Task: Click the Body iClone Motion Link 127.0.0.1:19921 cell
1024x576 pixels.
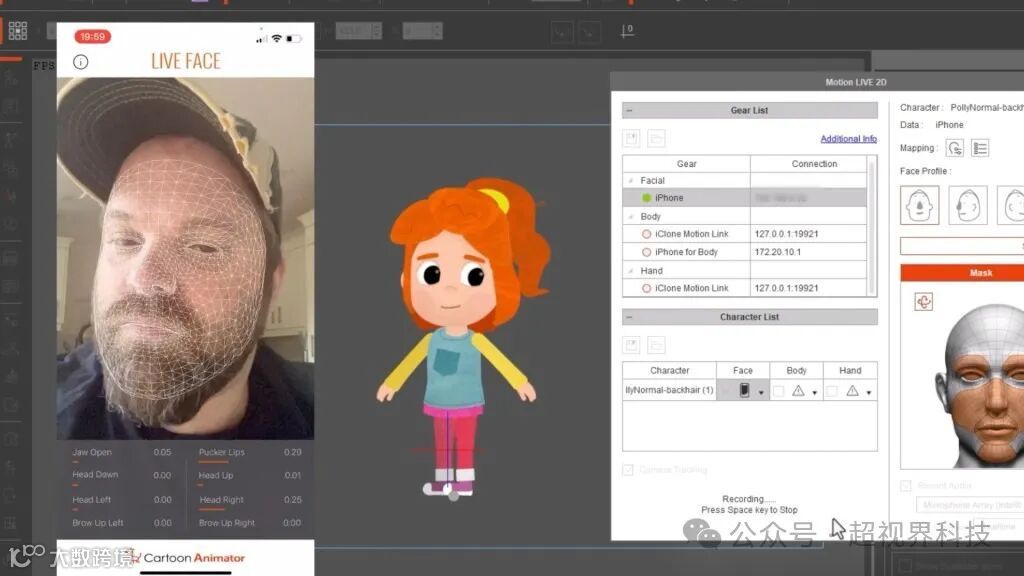Action: pyautogui.click(x=808, y=234)
